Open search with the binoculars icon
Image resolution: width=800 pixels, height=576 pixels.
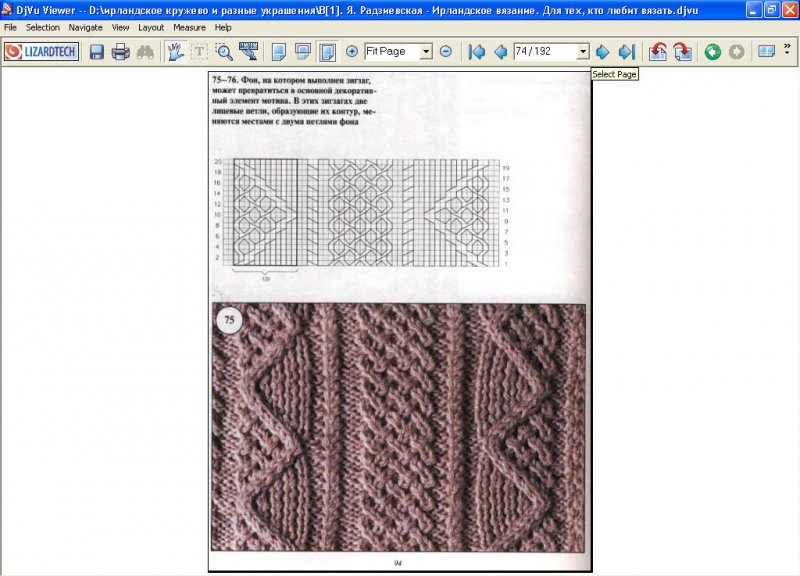coord(145,52)
